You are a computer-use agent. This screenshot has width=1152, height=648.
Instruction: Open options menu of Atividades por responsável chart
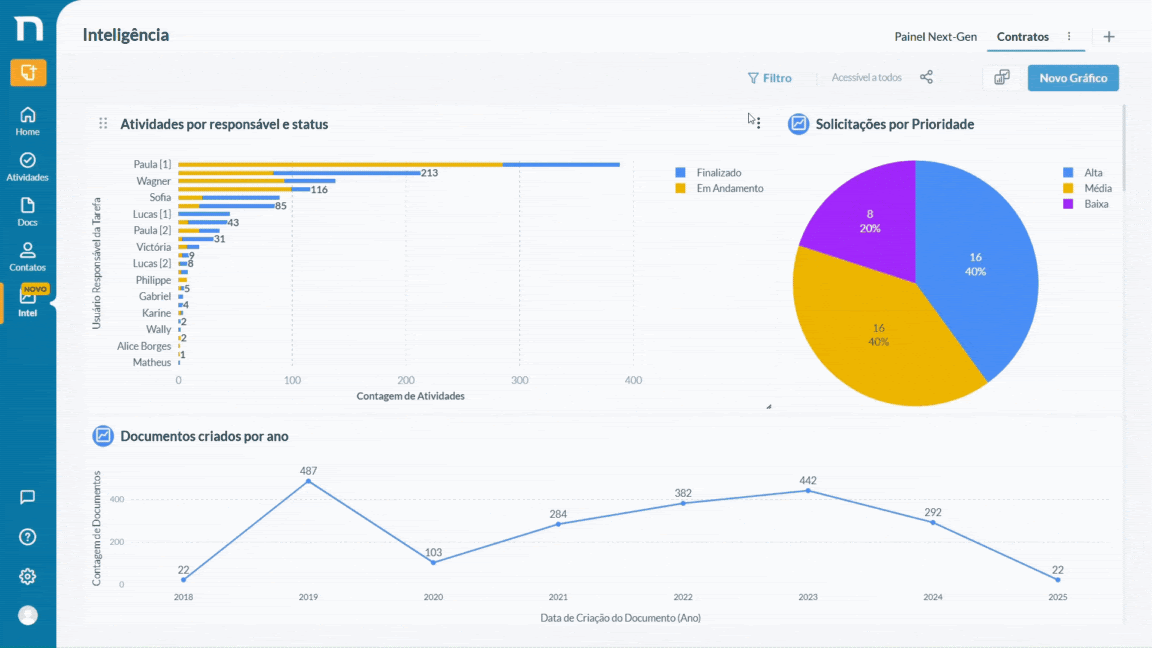(x=758, y=123)
